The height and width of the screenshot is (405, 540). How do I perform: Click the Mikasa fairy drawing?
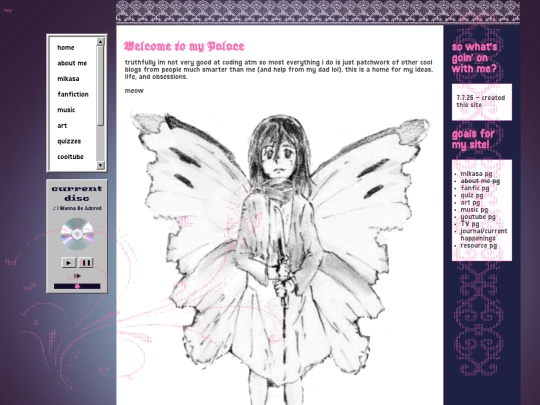tap(280, 257)
